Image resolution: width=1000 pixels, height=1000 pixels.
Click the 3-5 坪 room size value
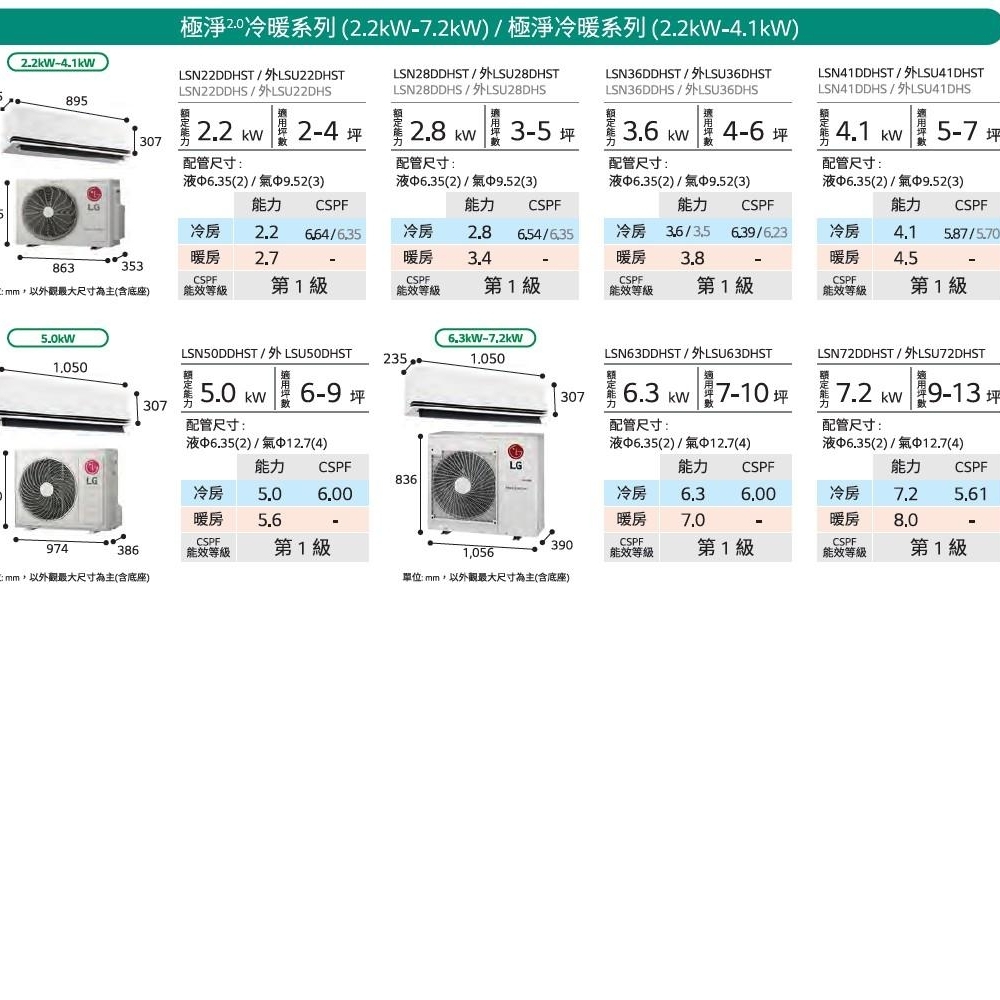[x=542, y=132]
